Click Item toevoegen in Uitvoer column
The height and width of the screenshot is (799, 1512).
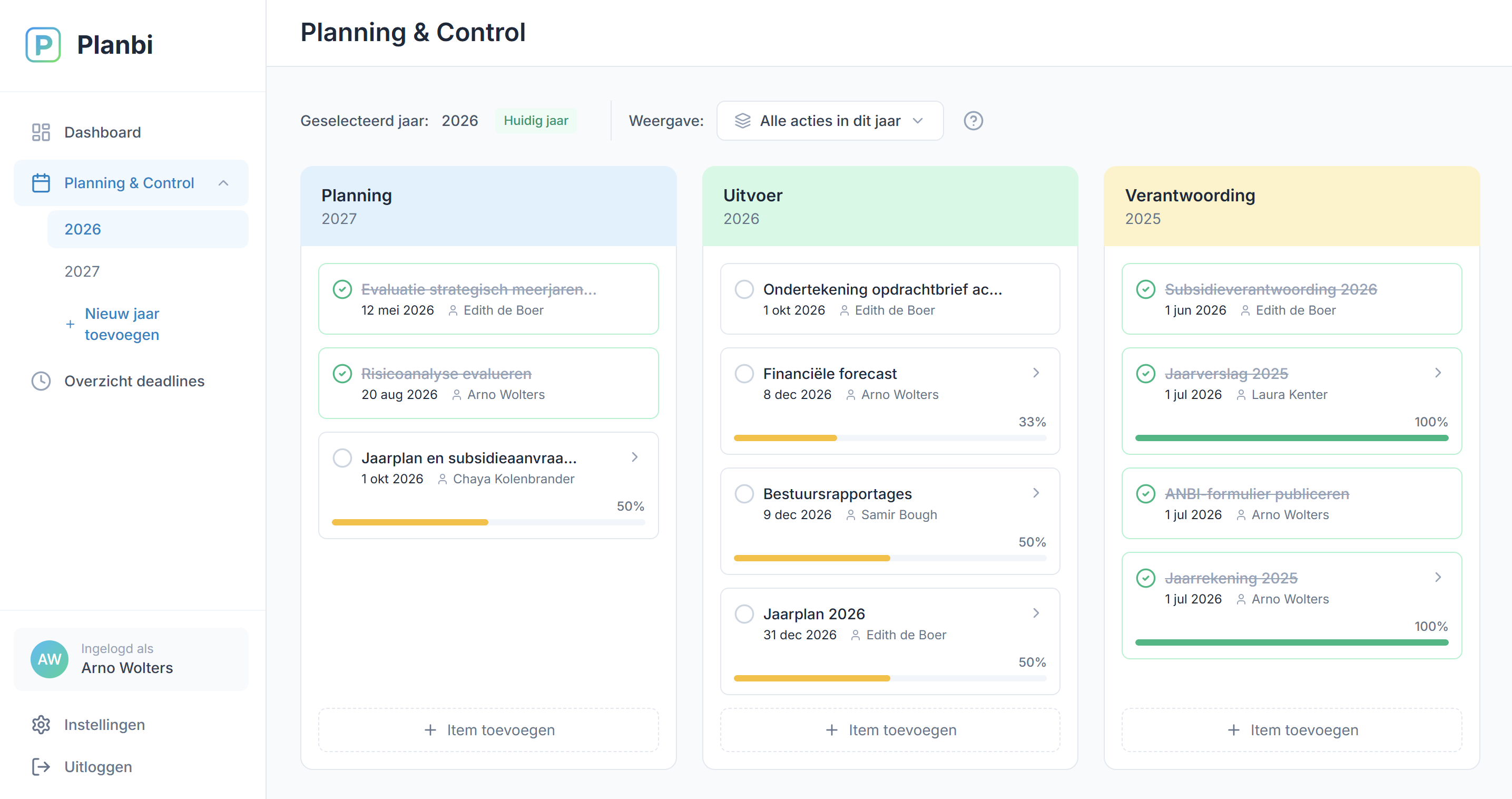pyautogui.click(x=890, y=730)
